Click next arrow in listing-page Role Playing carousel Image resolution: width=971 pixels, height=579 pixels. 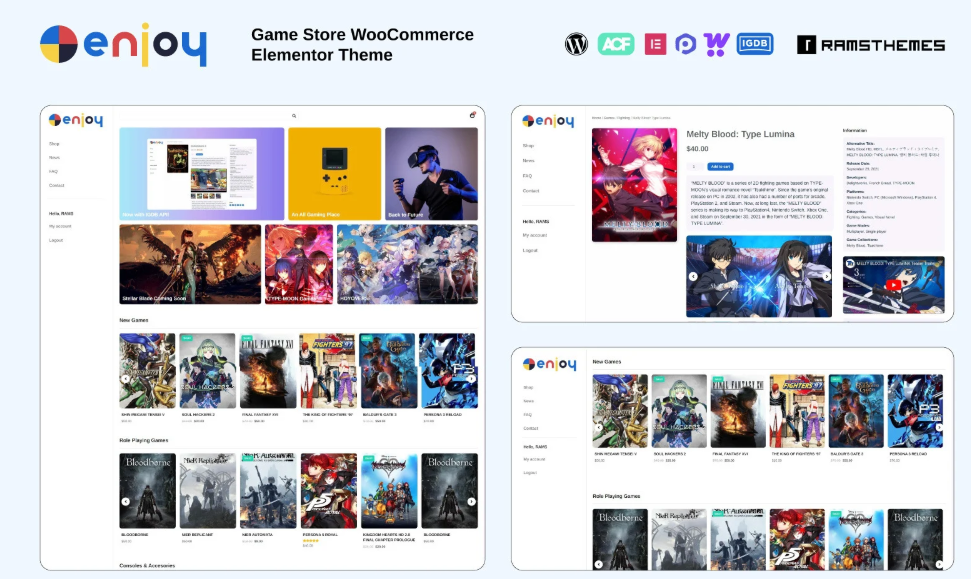click(x=939, y=564)
